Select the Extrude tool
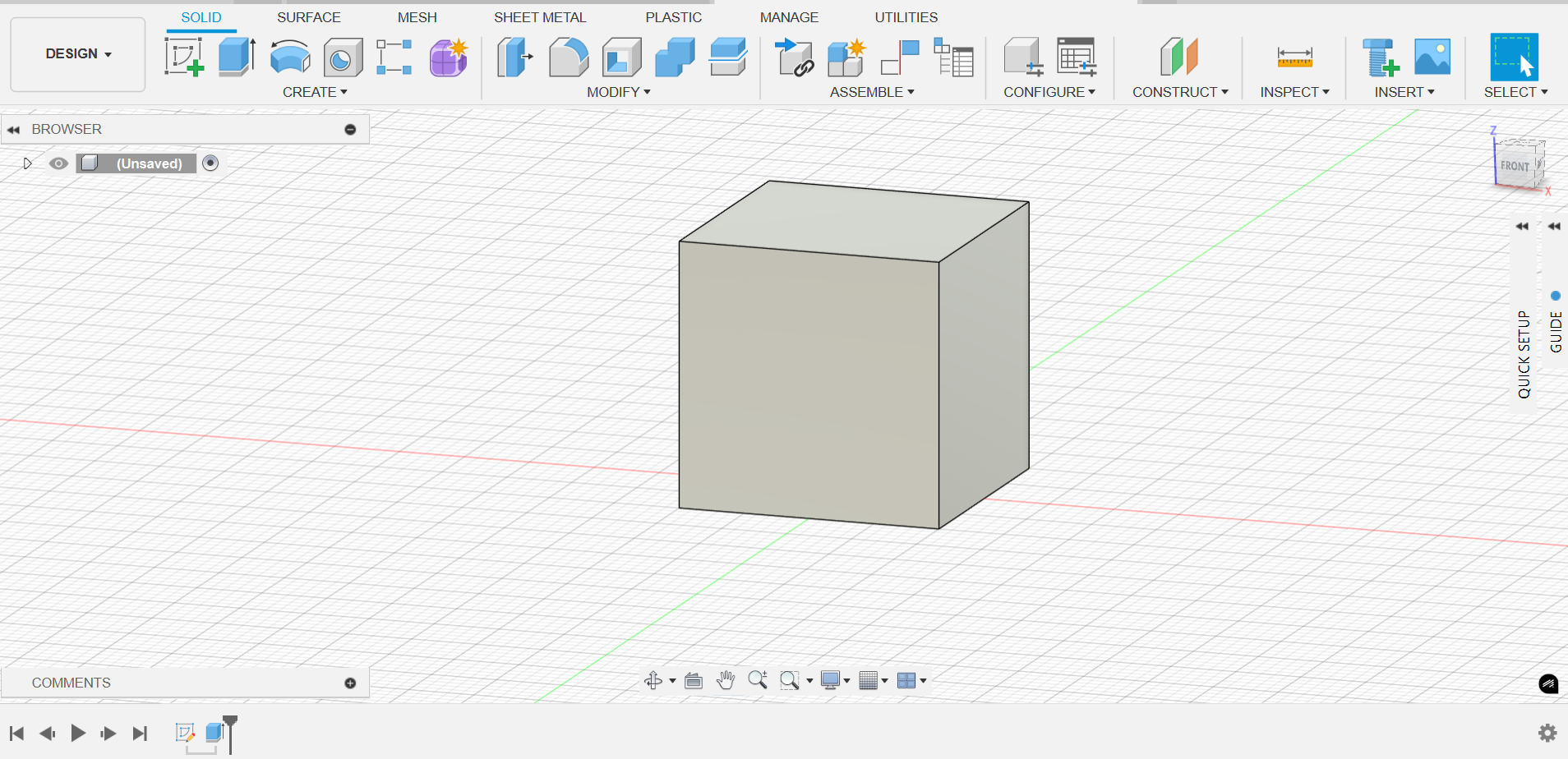The width and height of the screenshot is (1568, 759). (238, 57)
